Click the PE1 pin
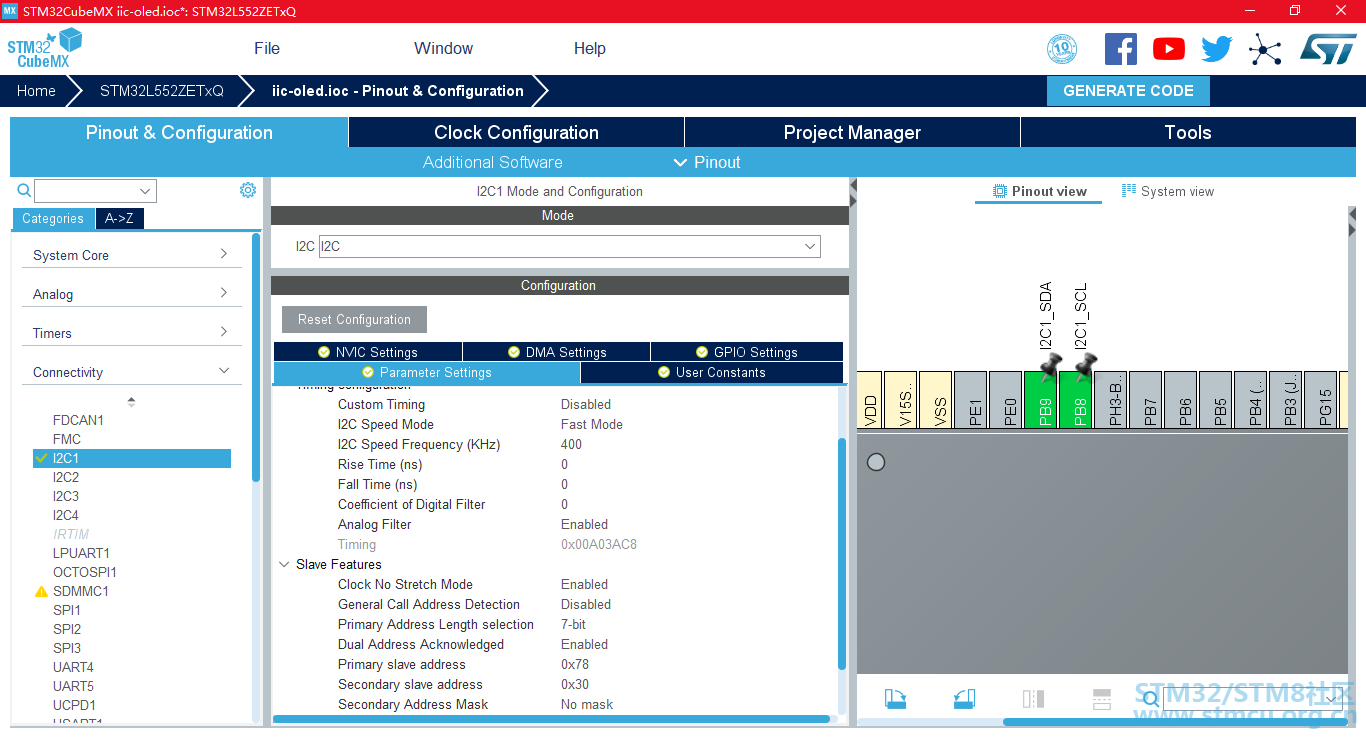Viewport: 1366px width, 738px height. coord(971,401)
